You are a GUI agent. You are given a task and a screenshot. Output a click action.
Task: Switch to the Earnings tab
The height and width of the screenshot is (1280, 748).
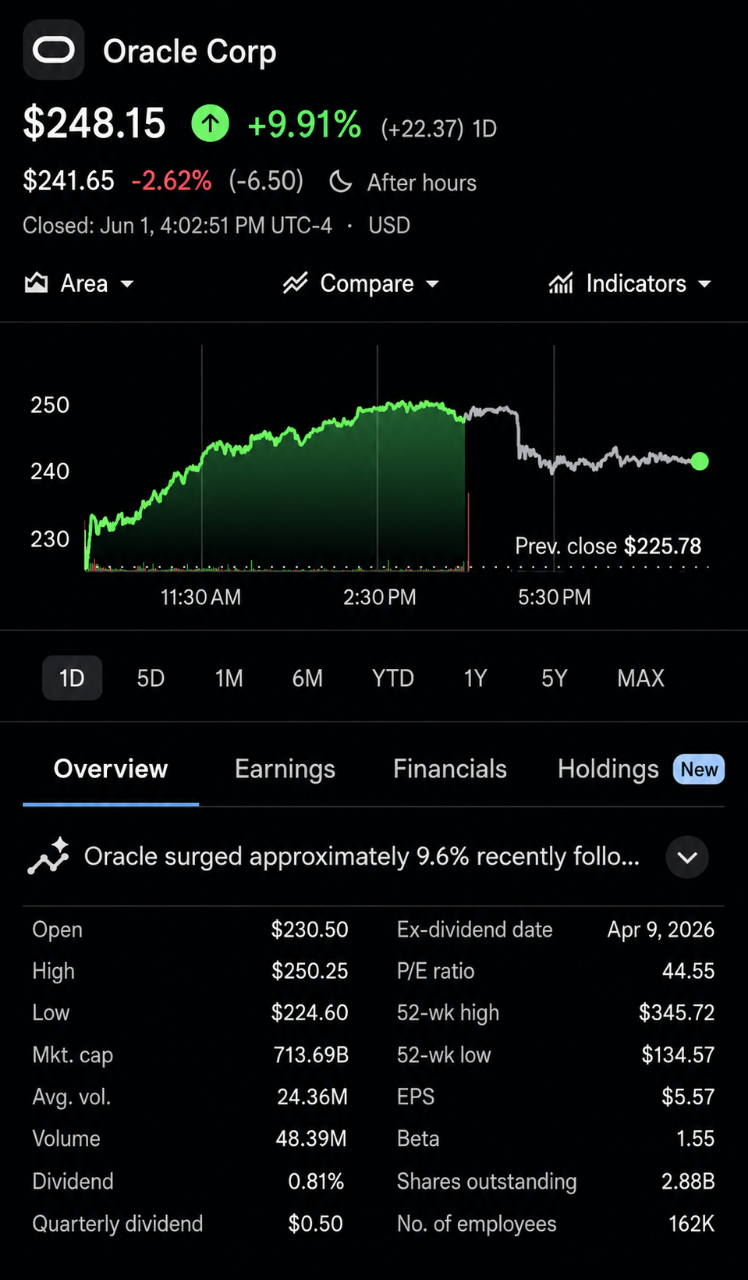285,769
